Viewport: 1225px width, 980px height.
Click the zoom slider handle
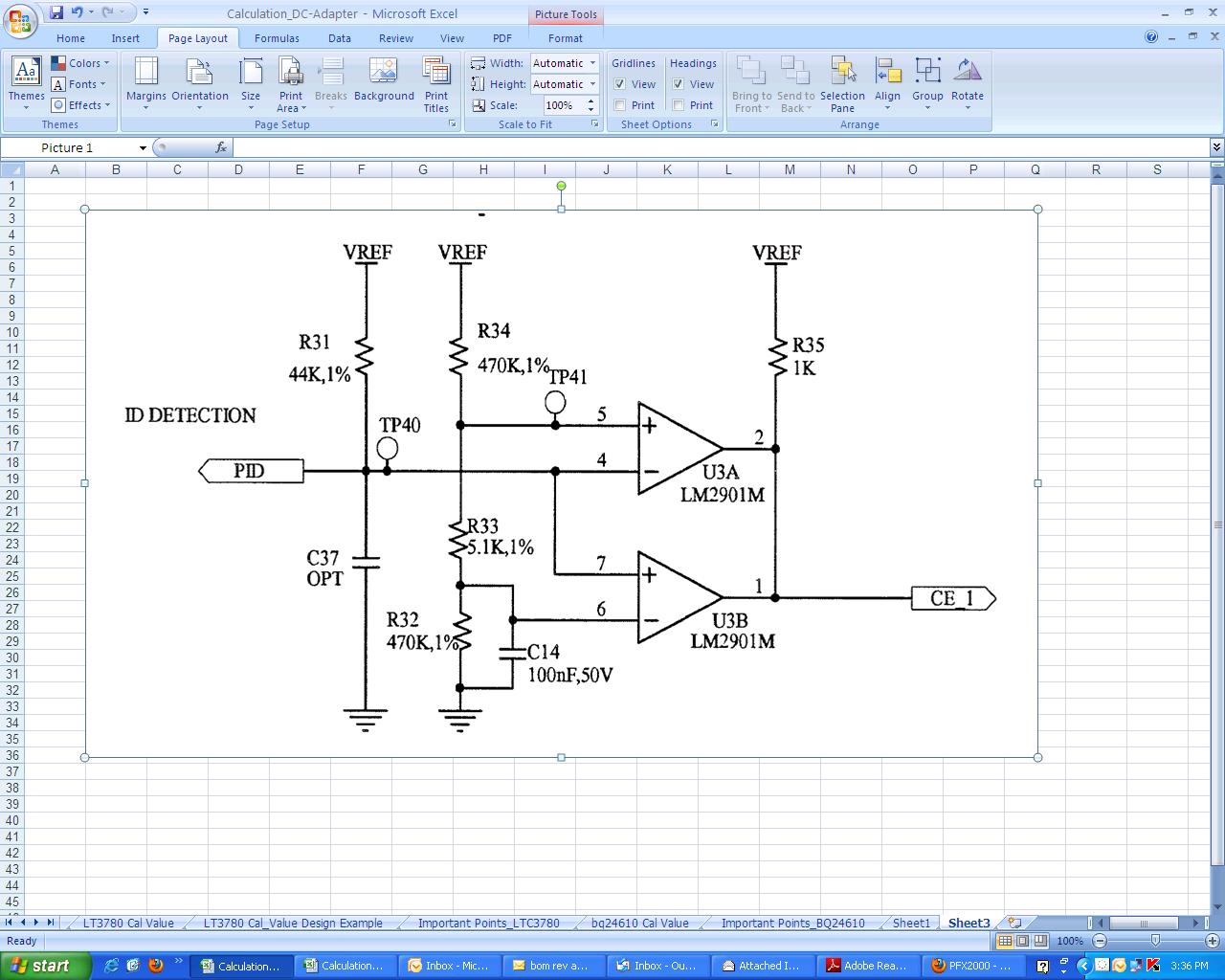click(1155, 941)
